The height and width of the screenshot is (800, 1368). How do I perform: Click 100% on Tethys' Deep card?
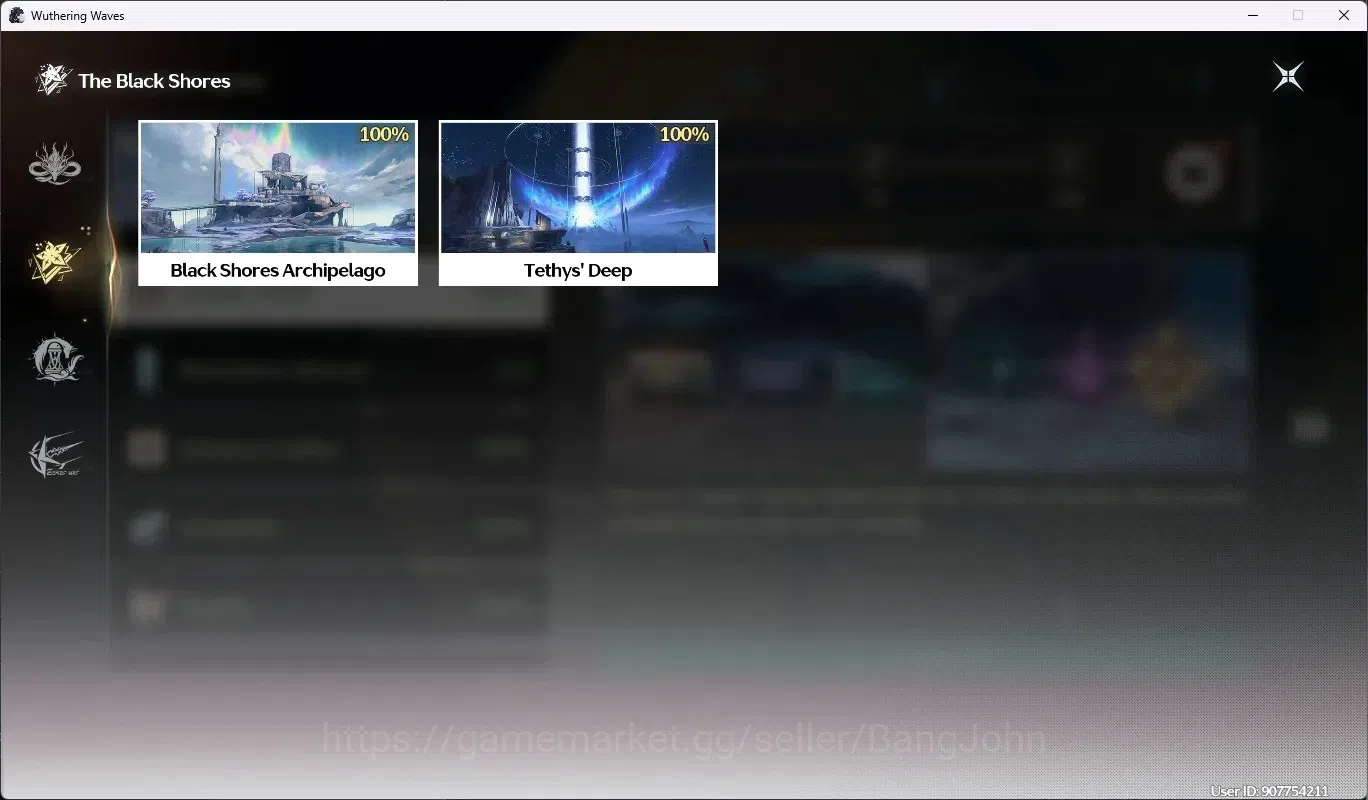[684, 134]
